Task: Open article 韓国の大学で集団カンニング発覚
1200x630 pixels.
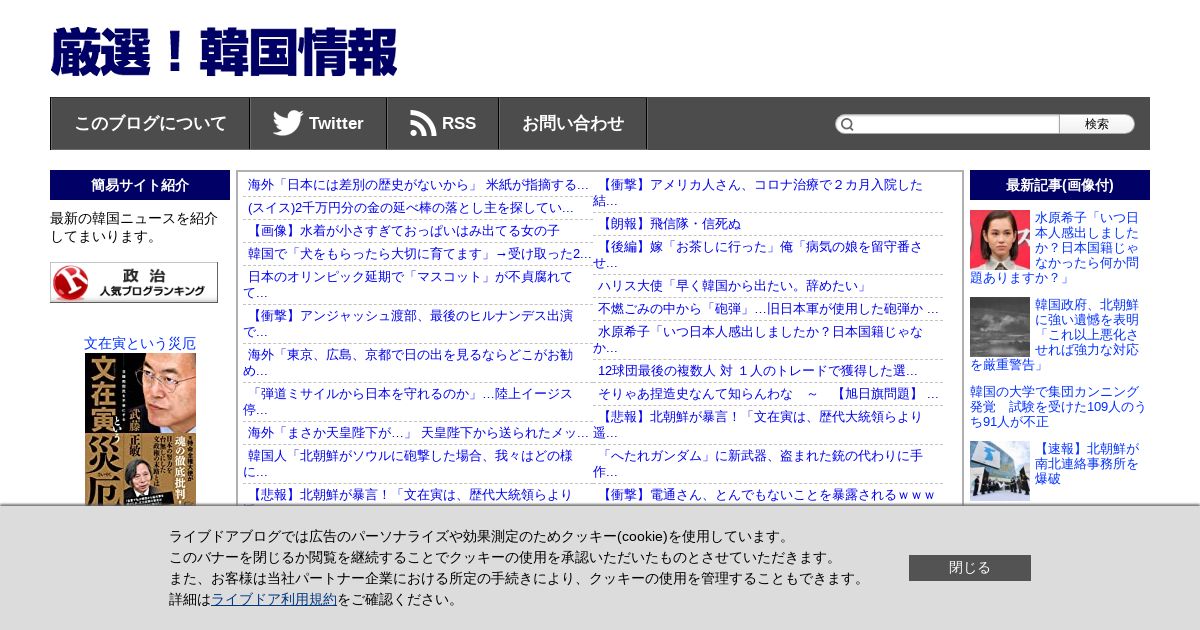Action: 1058,407
